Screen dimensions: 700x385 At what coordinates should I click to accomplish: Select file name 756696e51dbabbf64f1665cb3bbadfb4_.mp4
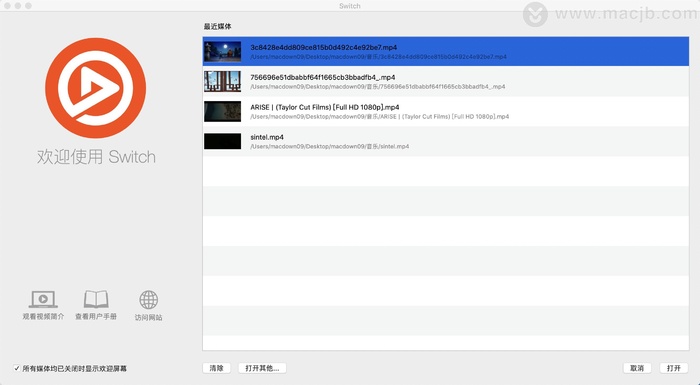[323, 77]
